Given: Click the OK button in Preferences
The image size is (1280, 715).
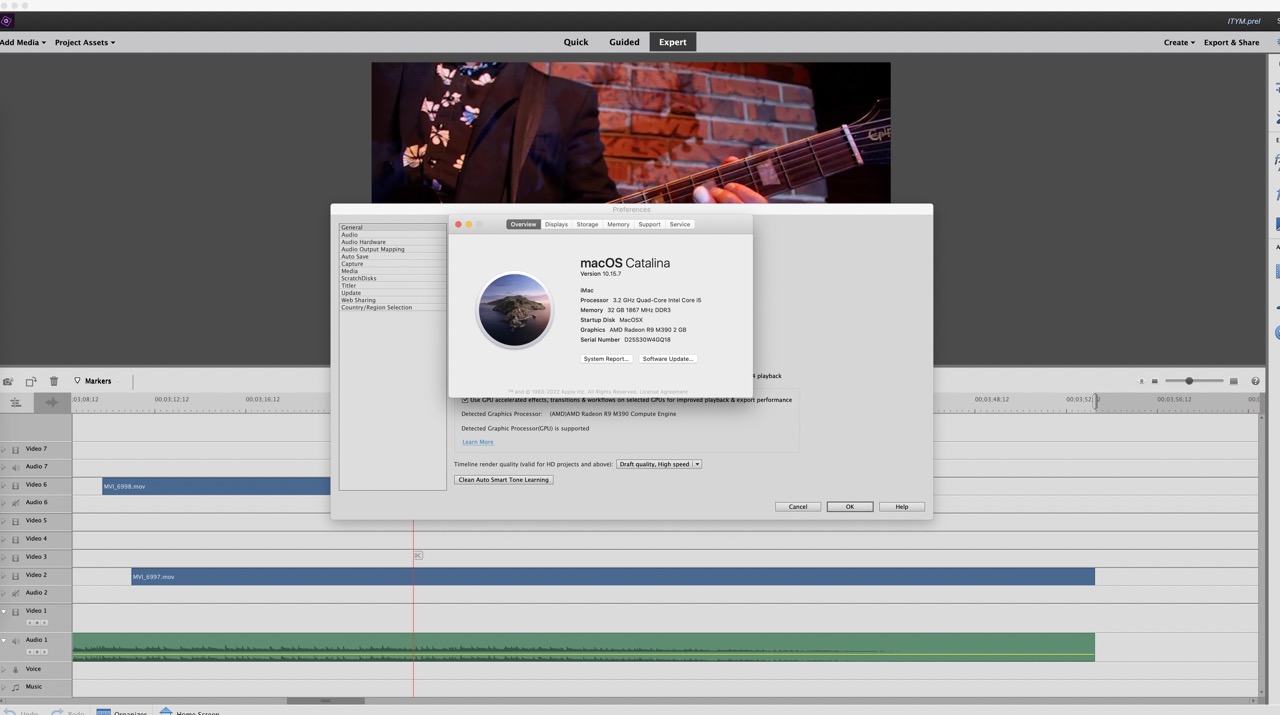Looking at the screenshot, I should 849,507.
